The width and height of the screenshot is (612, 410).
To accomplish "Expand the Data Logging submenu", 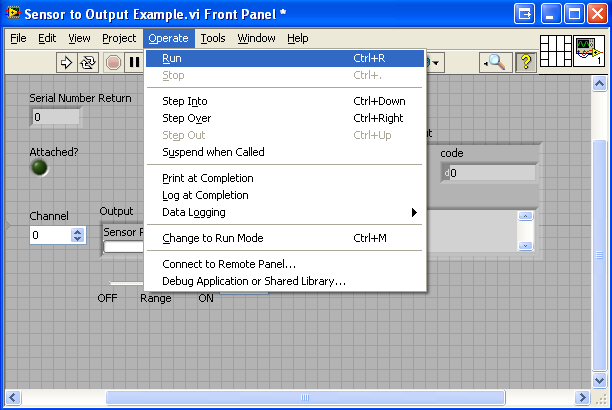I will click(284, 212).
